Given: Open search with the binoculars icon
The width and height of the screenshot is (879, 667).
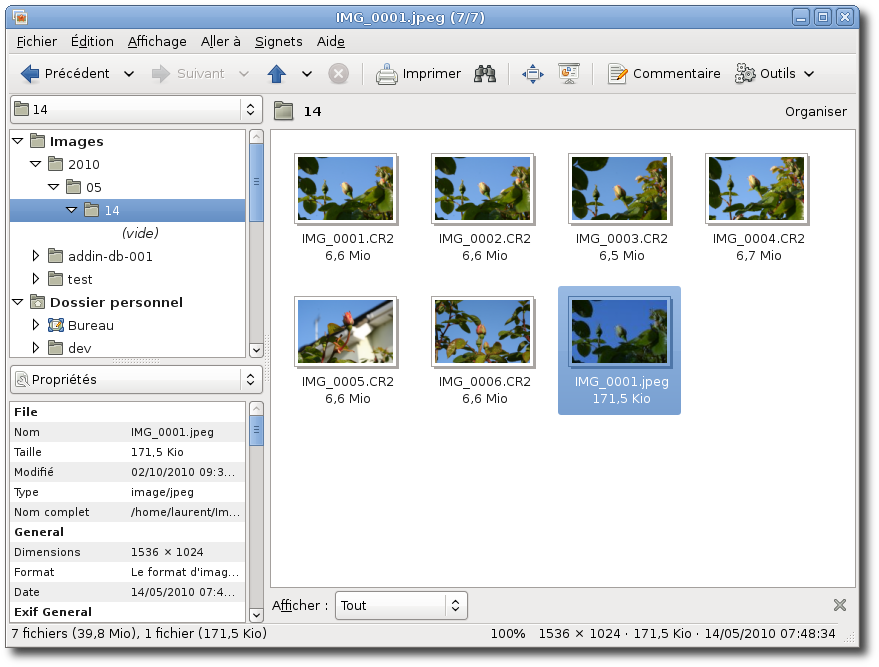Looking at the screenshot, I should [485, 73].
